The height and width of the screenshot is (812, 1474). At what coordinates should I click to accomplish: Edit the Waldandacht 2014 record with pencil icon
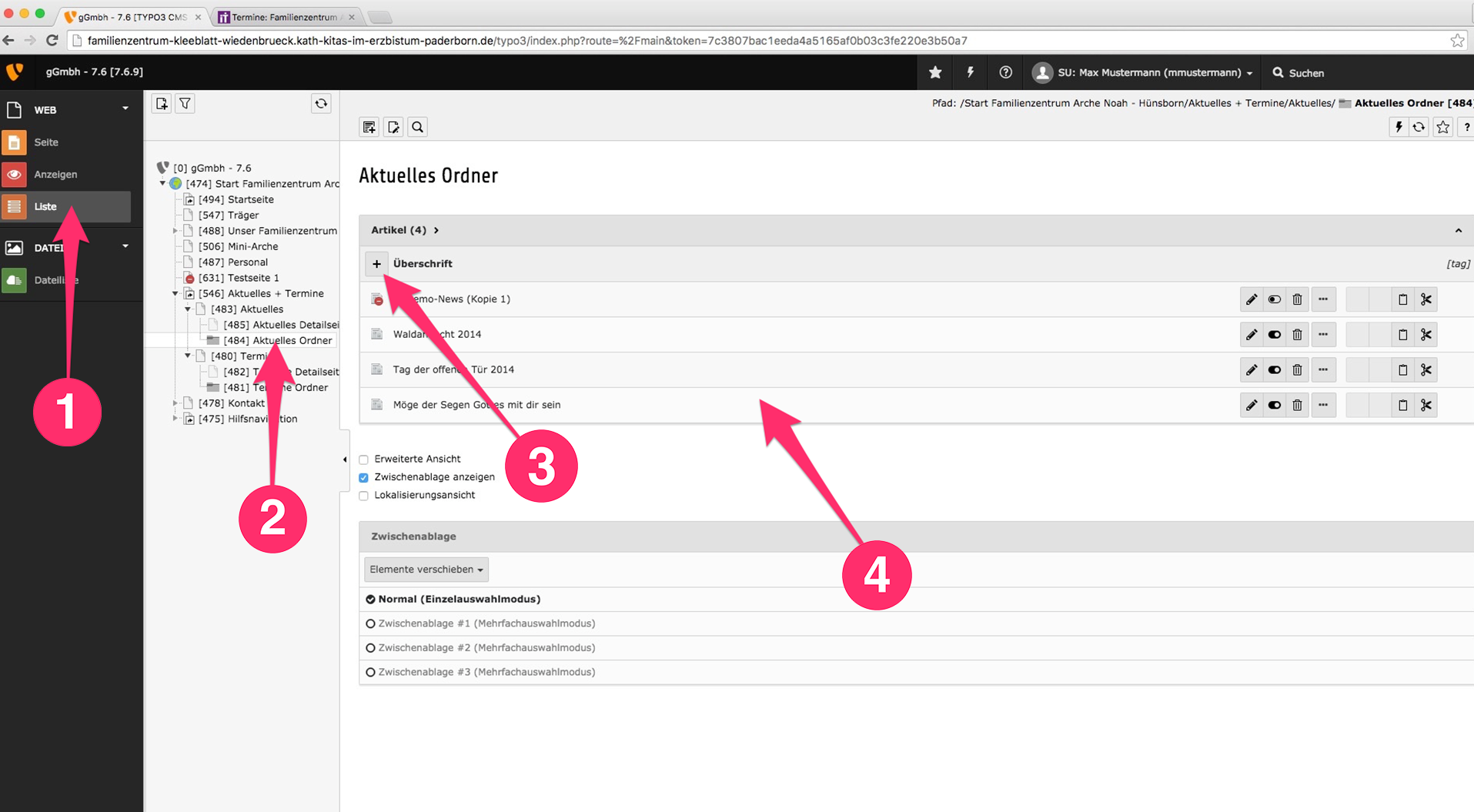tap(1252, 335)
